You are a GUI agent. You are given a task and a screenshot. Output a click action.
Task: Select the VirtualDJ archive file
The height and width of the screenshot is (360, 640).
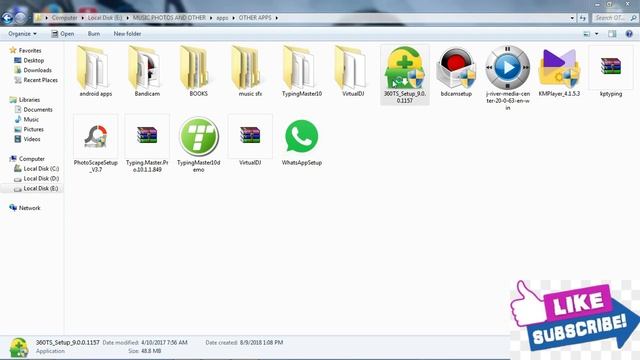point(250,140)
